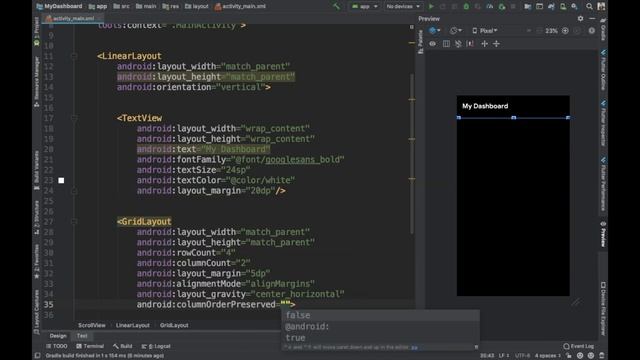Open the Event Log
The height and width of the screenshot is (360, 640).
coord(578,346)
